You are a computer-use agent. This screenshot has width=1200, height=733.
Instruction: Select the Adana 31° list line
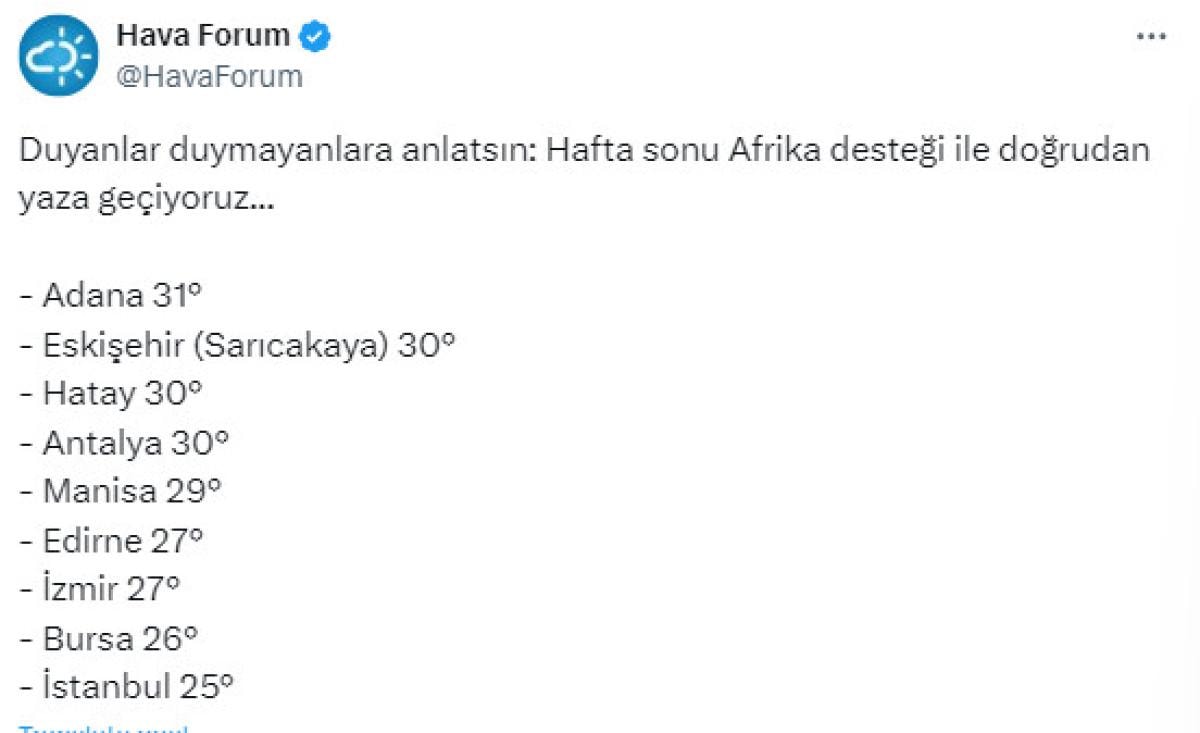tap(111, 295)
